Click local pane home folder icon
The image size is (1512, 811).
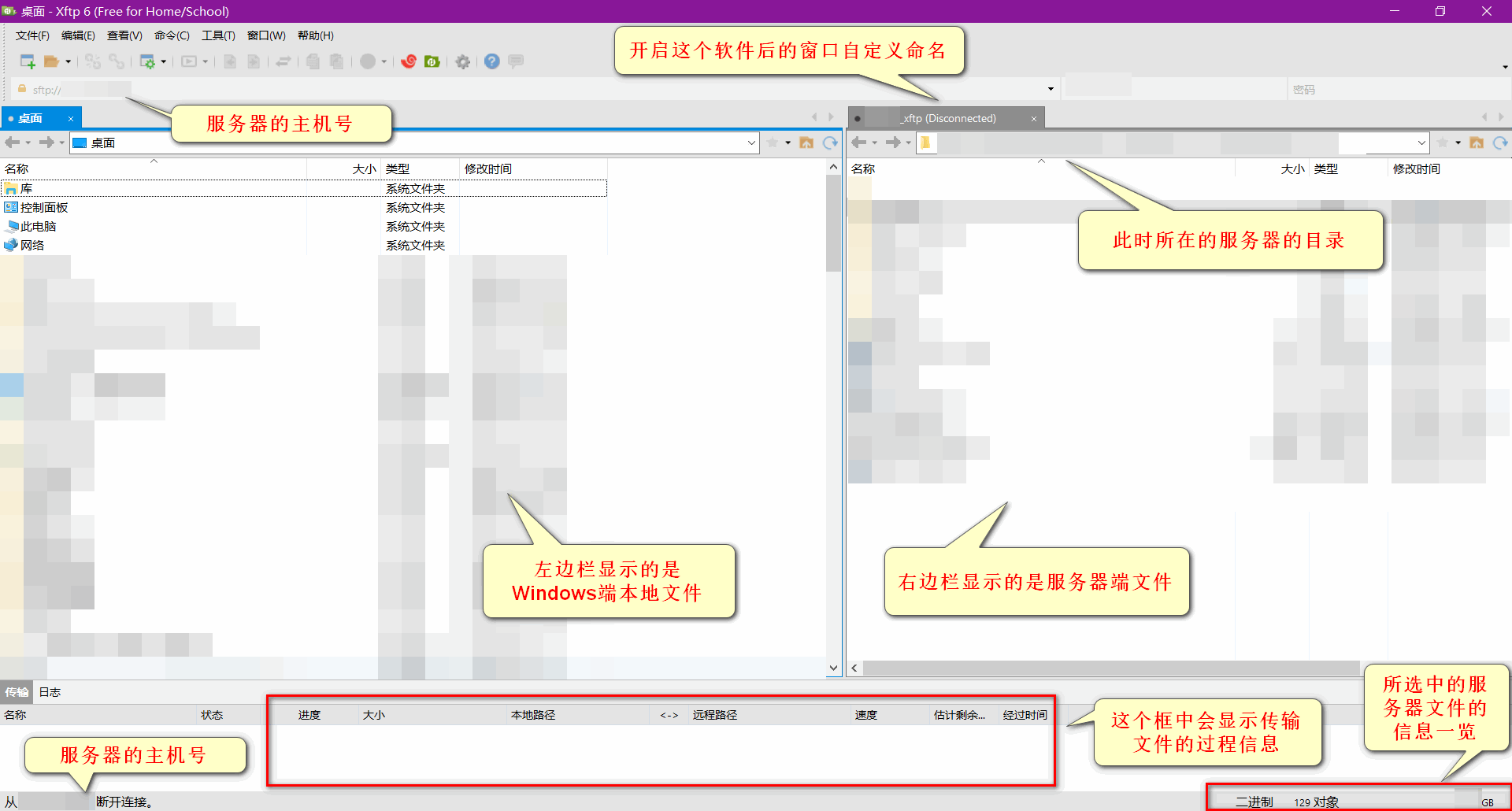(x=806, y=143)
